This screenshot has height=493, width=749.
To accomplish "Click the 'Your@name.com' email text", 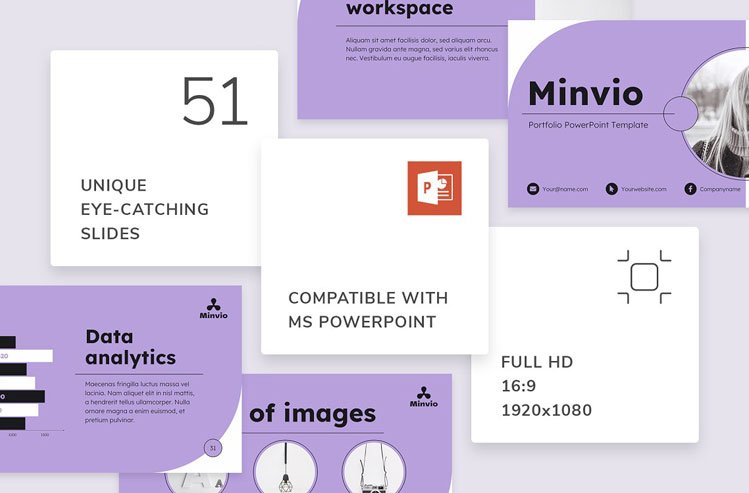I will (x=565, y=189).
